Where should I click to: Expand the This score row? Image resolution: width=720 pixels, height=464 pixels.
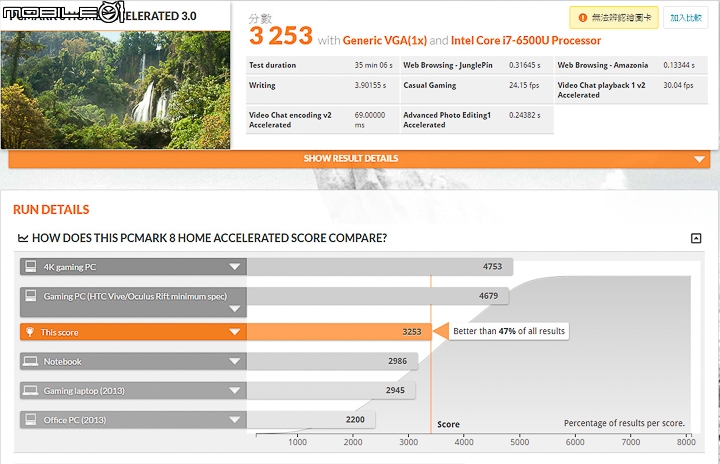point(235,332)
